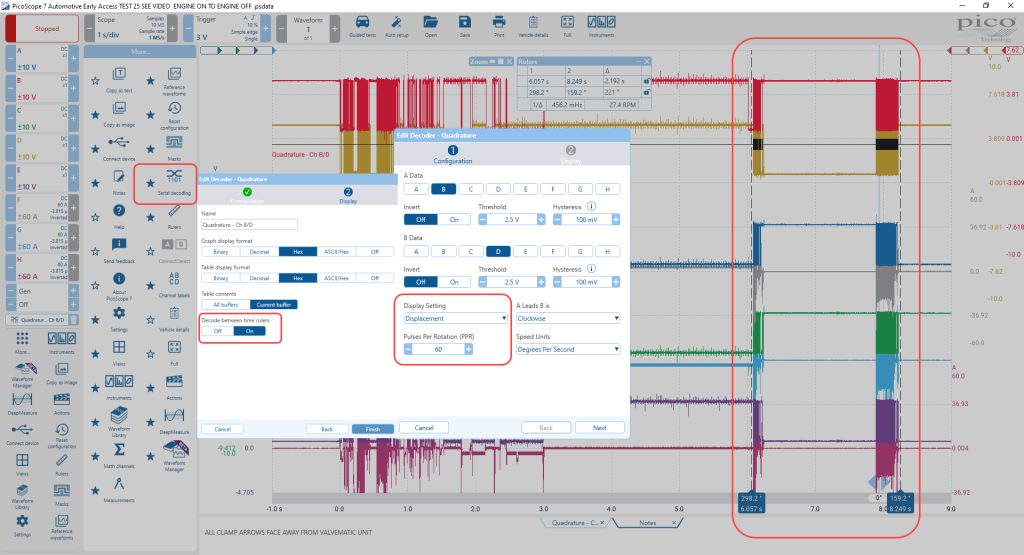Click the Hysteresis info icon for A Data

coord(591,206)
